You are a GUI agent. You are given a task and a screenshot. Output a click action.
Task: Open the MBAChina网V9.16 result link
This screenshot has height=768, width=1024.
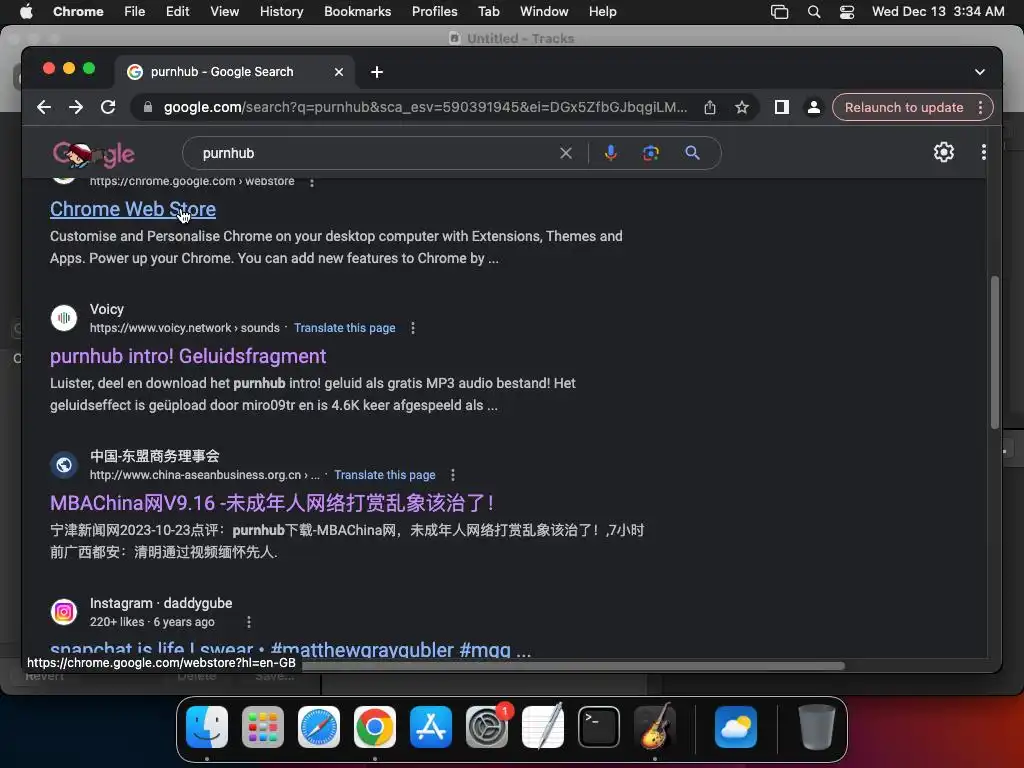pyautogui.click(x=272, y=503)
